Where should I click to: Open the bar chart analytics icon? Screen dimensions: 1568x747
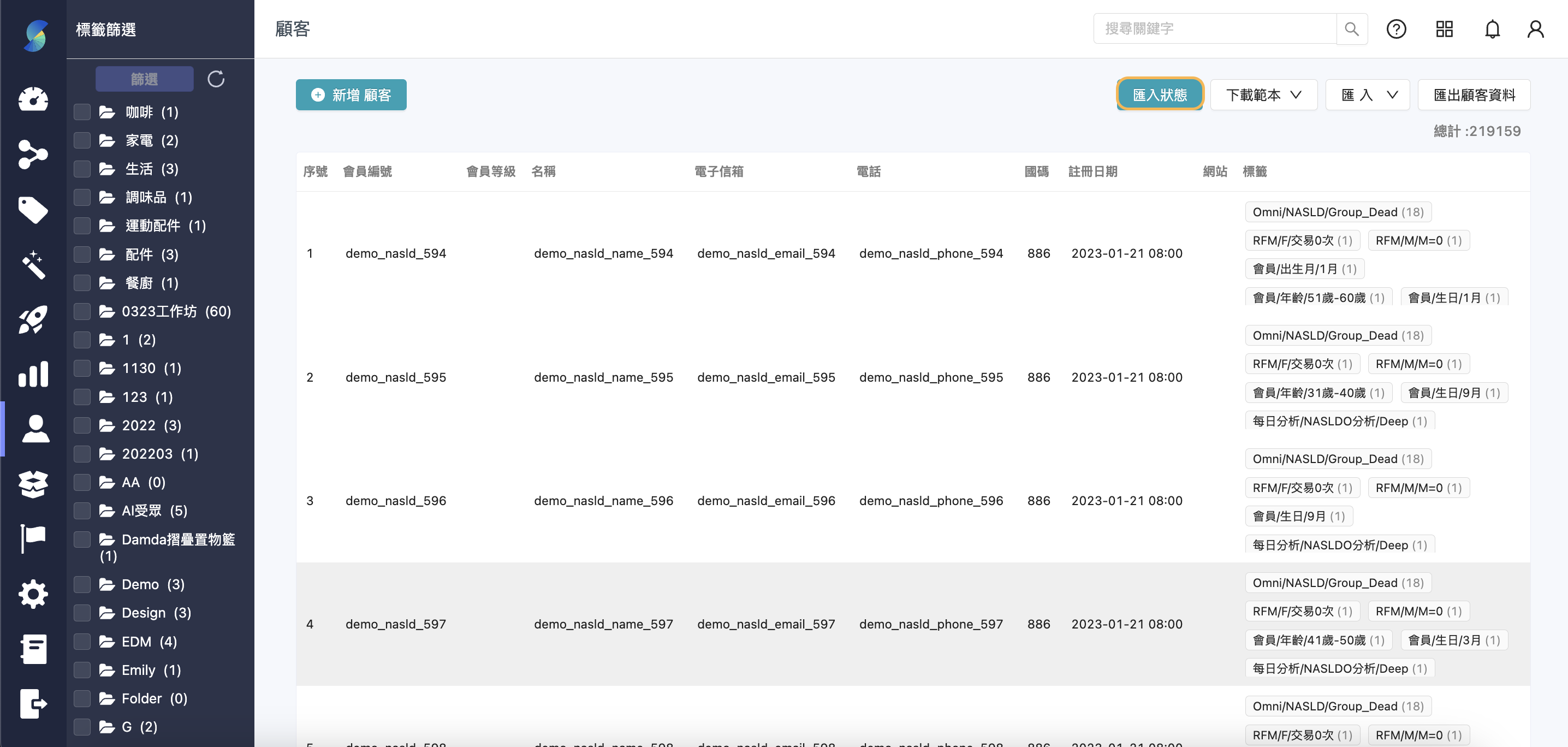pos(33,374)
